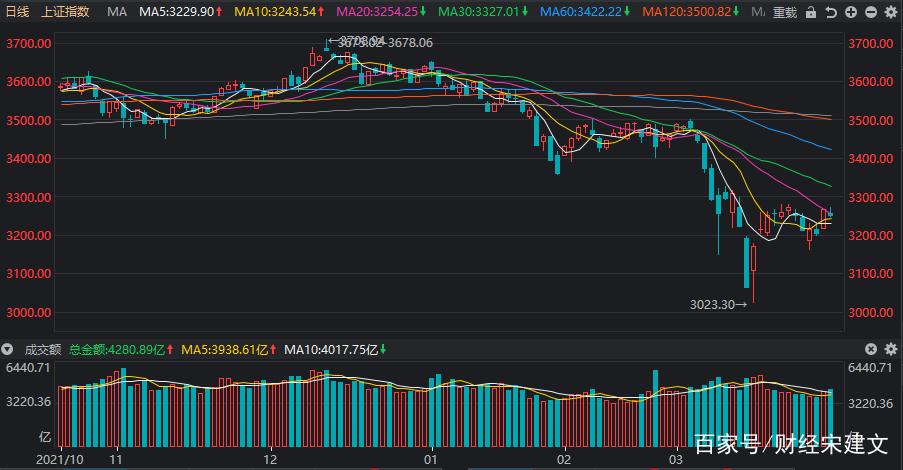Screen dimensions: 903x470
Task: Click the lock icon in chart toolbar
Action: (811, 12)
